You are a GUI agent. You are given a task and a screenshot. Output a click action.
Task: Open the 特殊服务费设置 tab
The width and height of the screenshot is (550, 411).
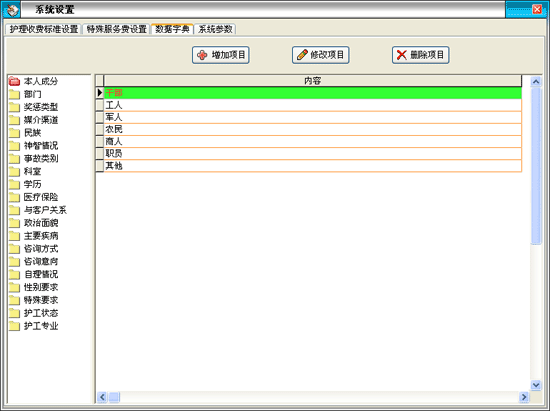point(116,29)
